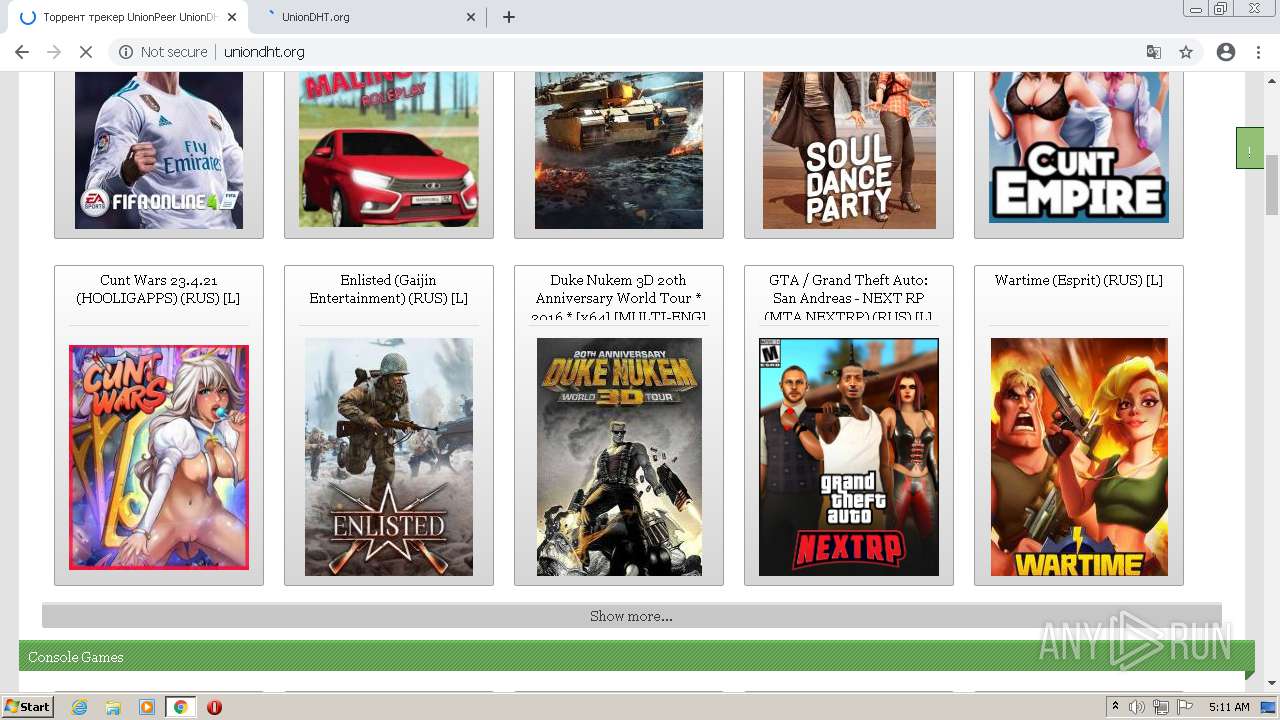Select the Chrome taskbar icon
Screen dimensions: 1280x720
(180, 707)
